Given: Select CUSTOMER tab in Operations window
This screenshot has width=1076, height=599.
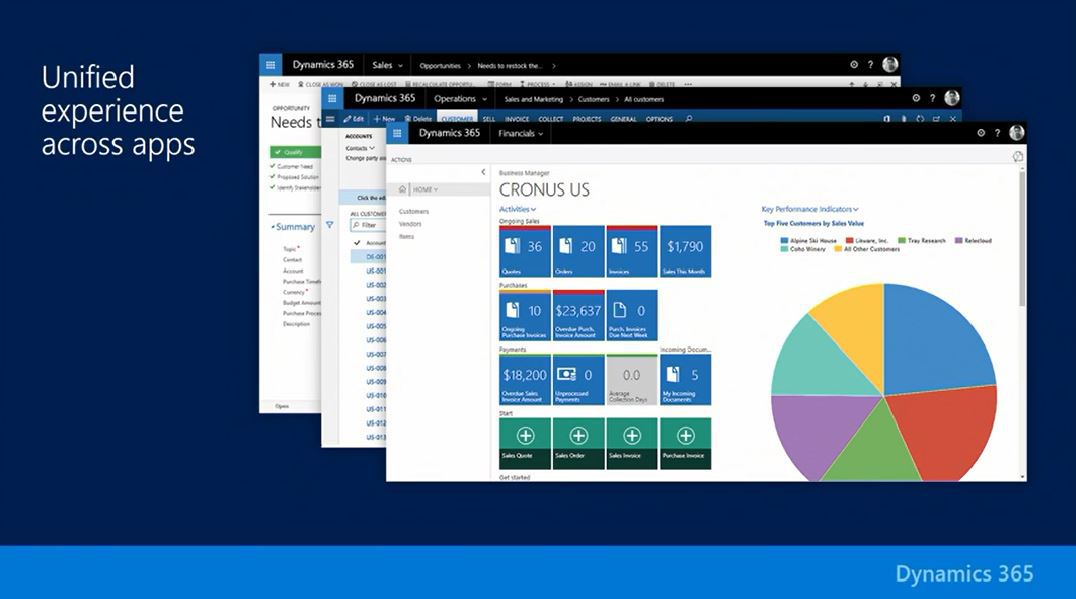Looking at the screenshot, I should (457, 119).
